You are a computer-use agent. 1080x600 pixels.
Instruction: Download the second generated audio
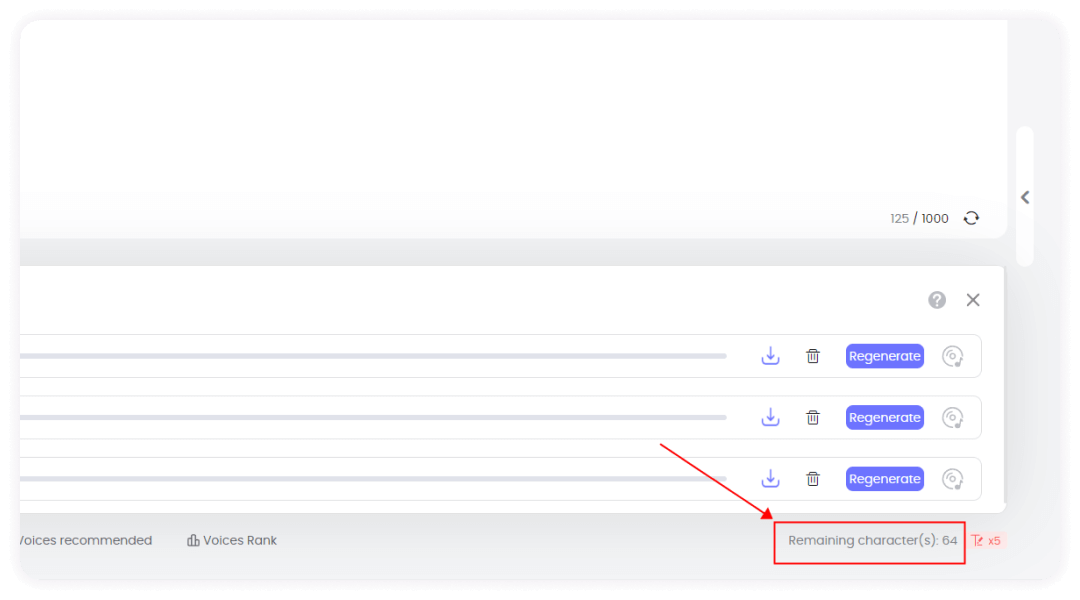[770, 418]
